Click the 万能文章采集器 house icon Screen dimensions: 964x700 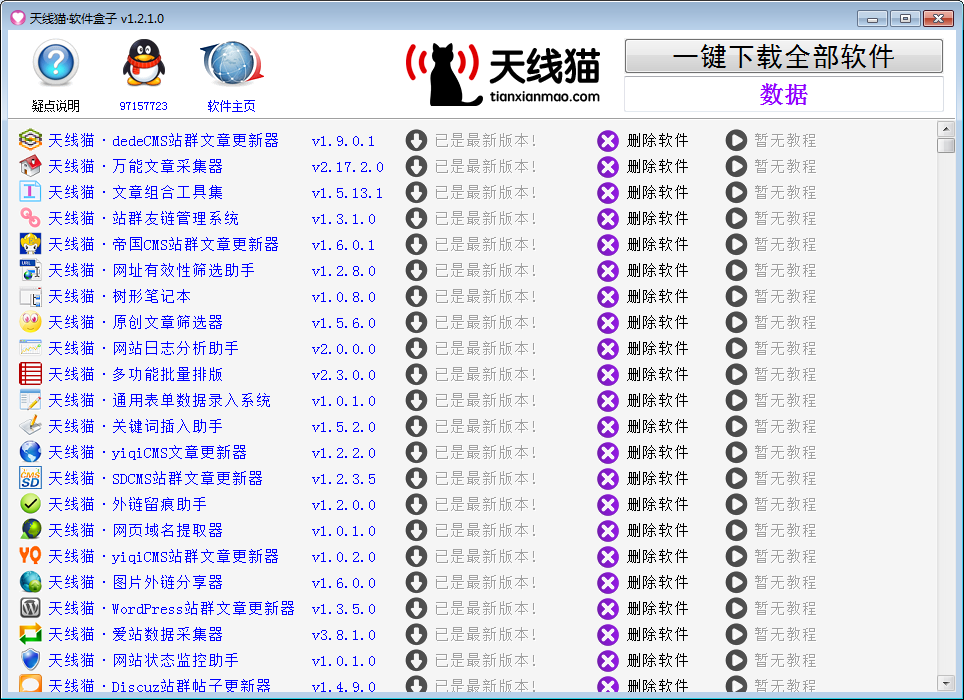pos(30,166)
